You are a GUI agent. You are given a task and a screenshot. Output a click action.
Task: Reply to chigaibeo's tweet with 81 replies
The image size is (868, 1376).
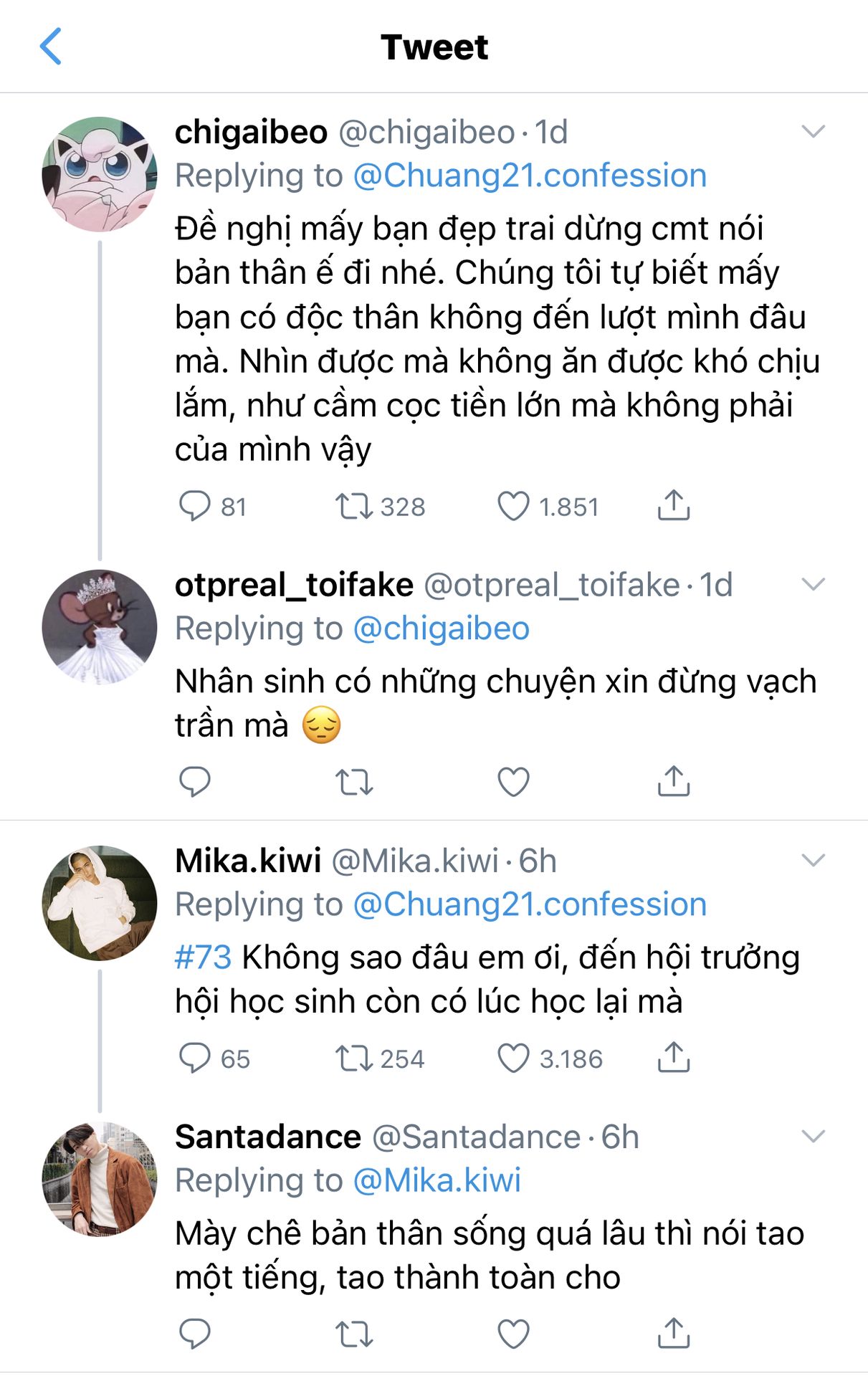194,506
